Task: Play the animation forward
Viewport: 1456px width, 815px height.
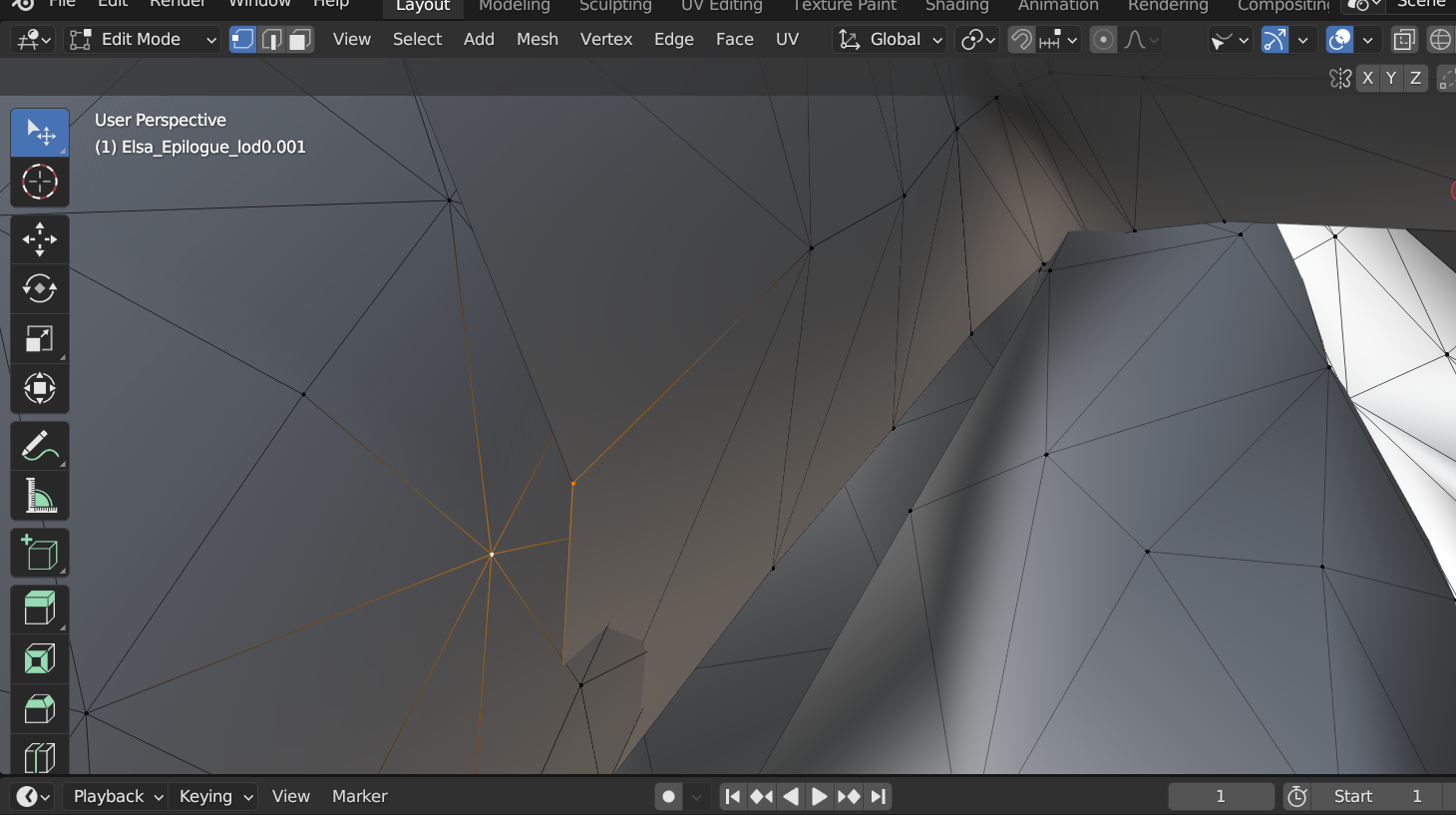Action: click(819, 796)
